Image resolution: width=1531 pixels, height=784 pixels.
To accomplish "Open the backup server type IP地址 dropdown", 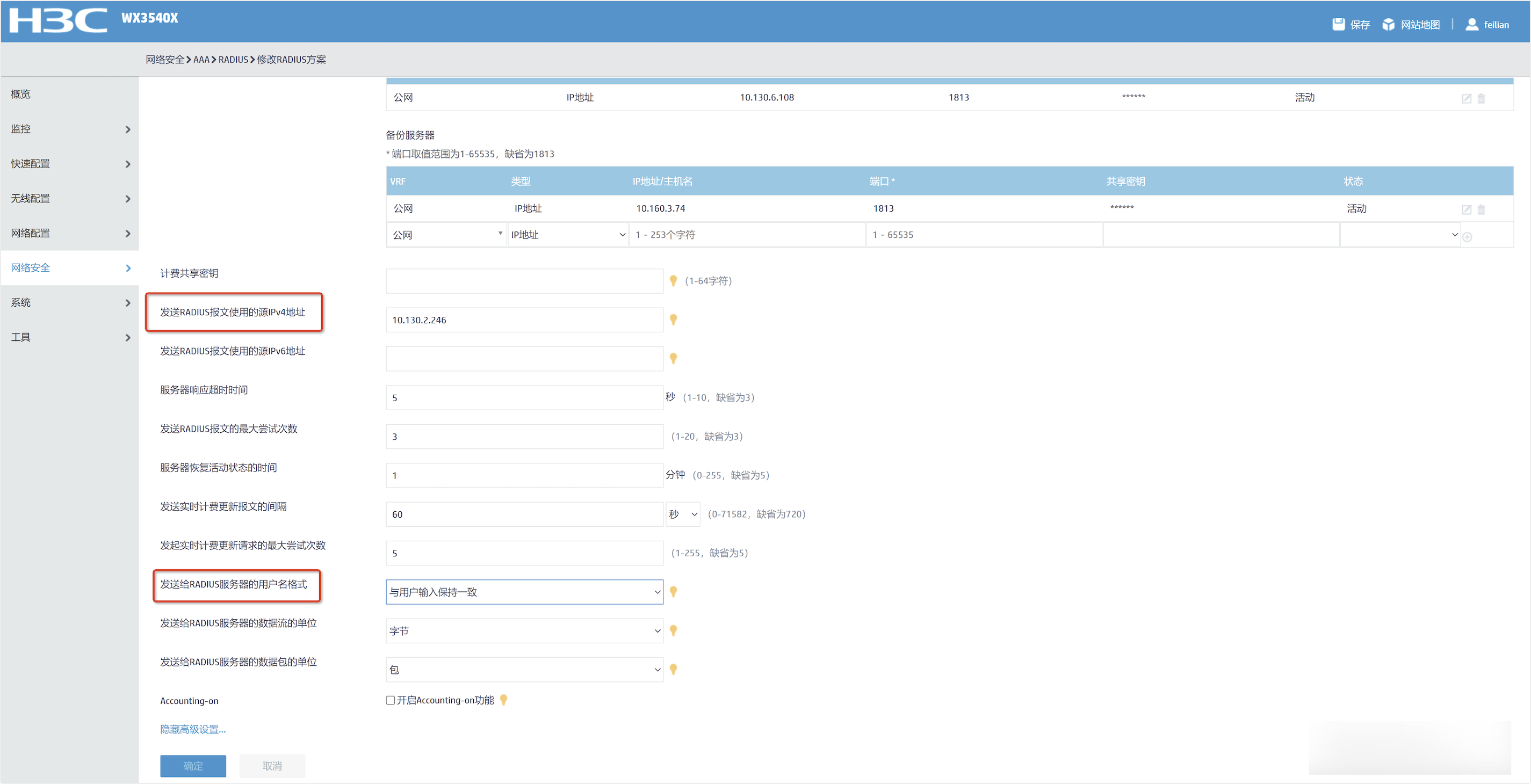I will pyautogui.click(x=568, y=235).
